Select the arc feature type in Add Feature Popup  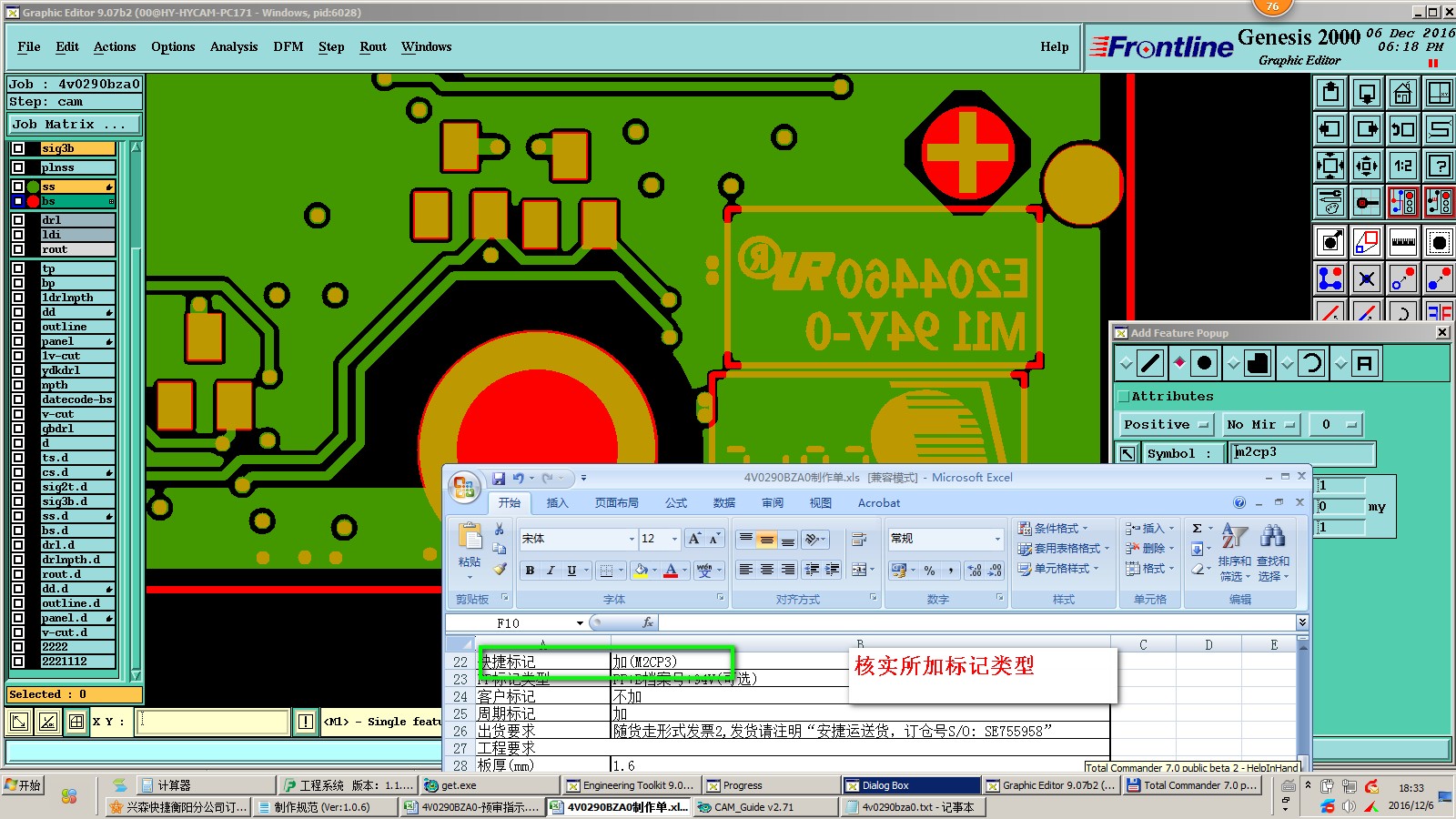pos(1311,364)
